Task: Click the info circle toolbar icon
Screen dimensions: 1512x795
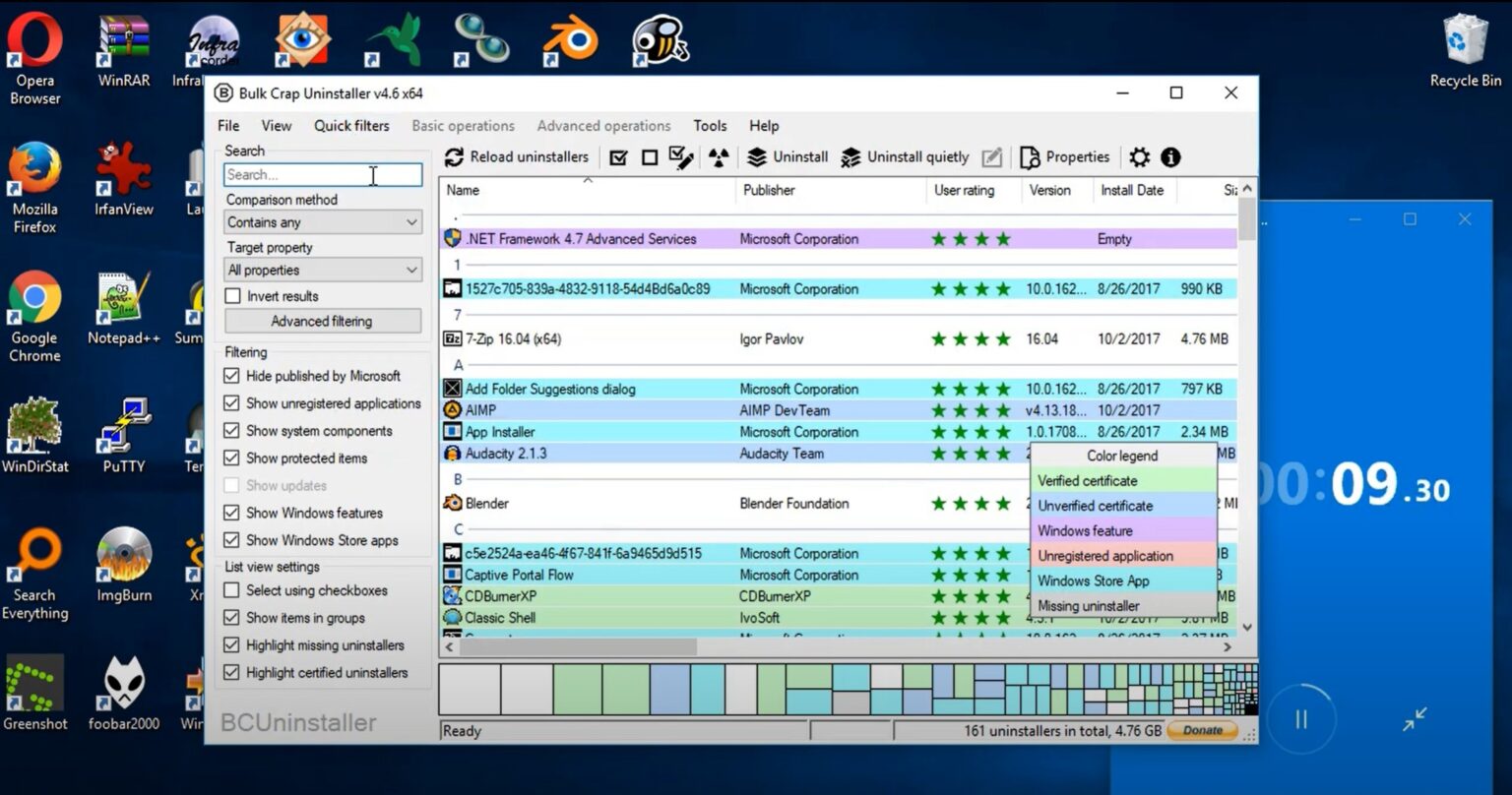Action: [1170, 157]
